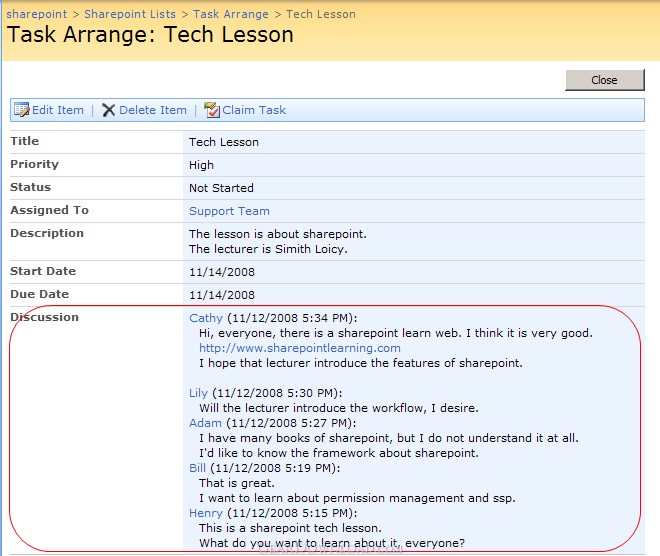Open Sharepoint Lists breadcrumb link
660x556 pixels.
tap(130, 14)
